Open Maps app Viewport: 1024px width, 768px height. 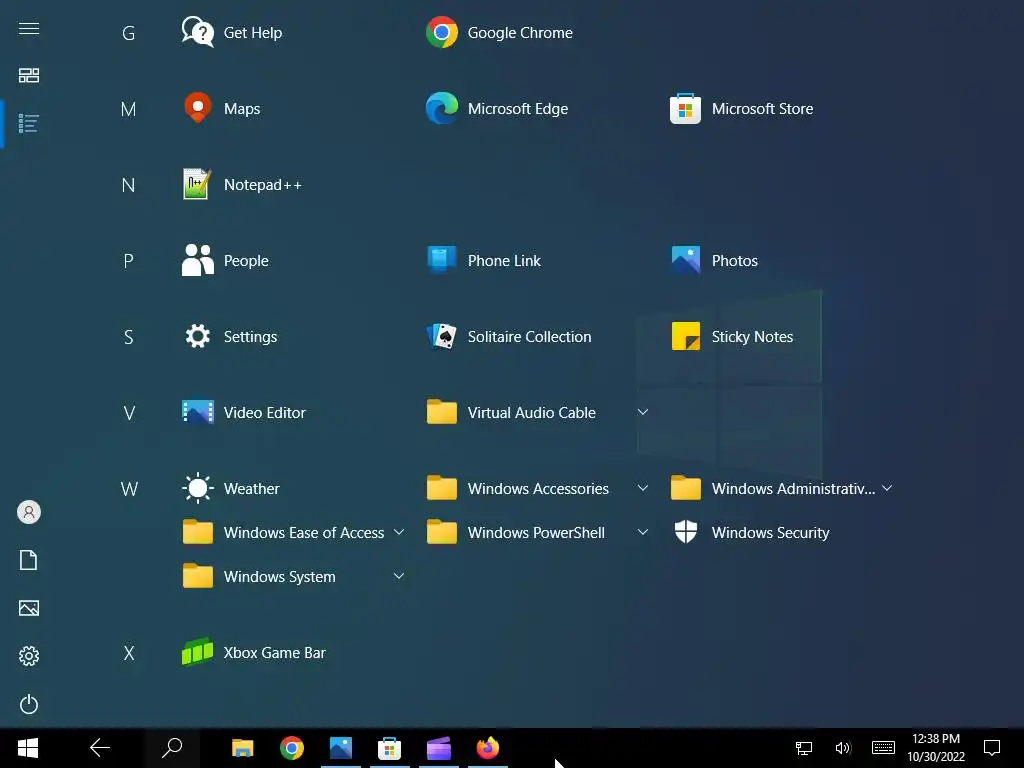221,108
